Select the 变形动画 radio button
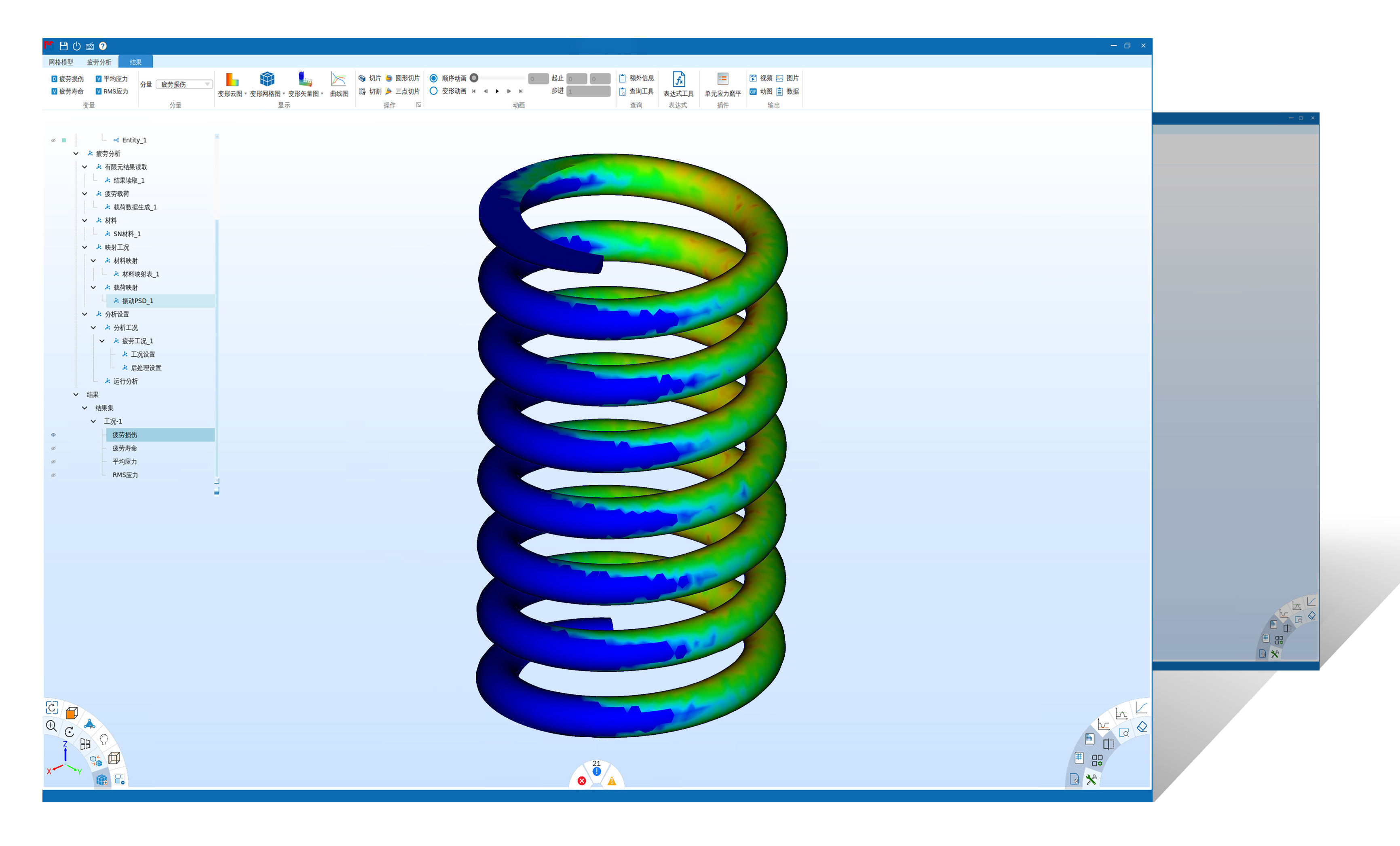The width and height of the screenshot is (1400, 846). tap(433, 91)
